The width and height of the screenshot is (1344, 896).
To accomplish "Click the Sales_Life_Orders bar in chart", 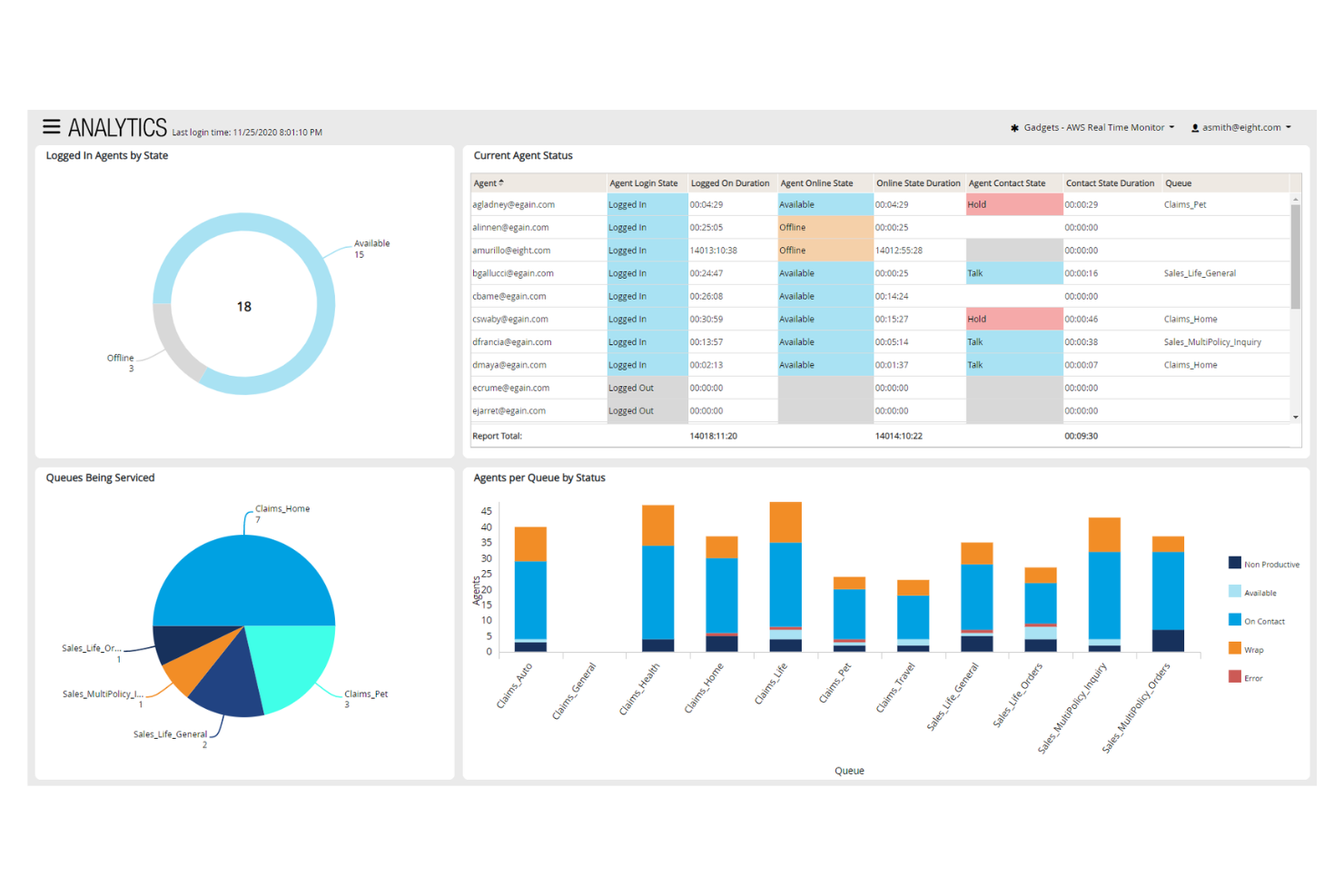I will click(1041, 610).
